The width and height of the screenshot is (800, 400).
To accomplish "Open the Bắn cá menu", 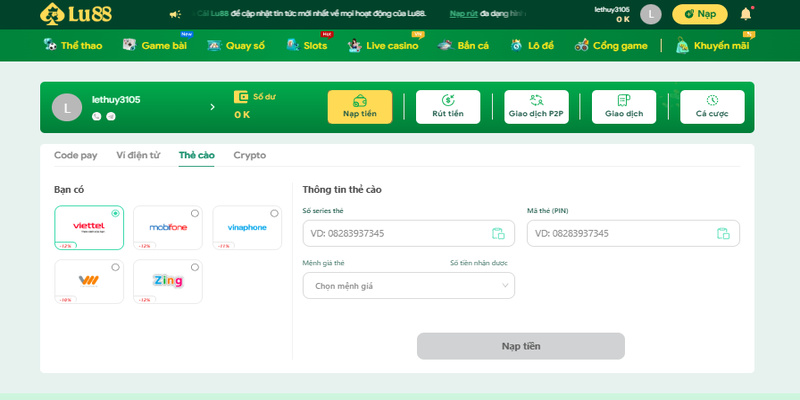I will pos(473,45).
